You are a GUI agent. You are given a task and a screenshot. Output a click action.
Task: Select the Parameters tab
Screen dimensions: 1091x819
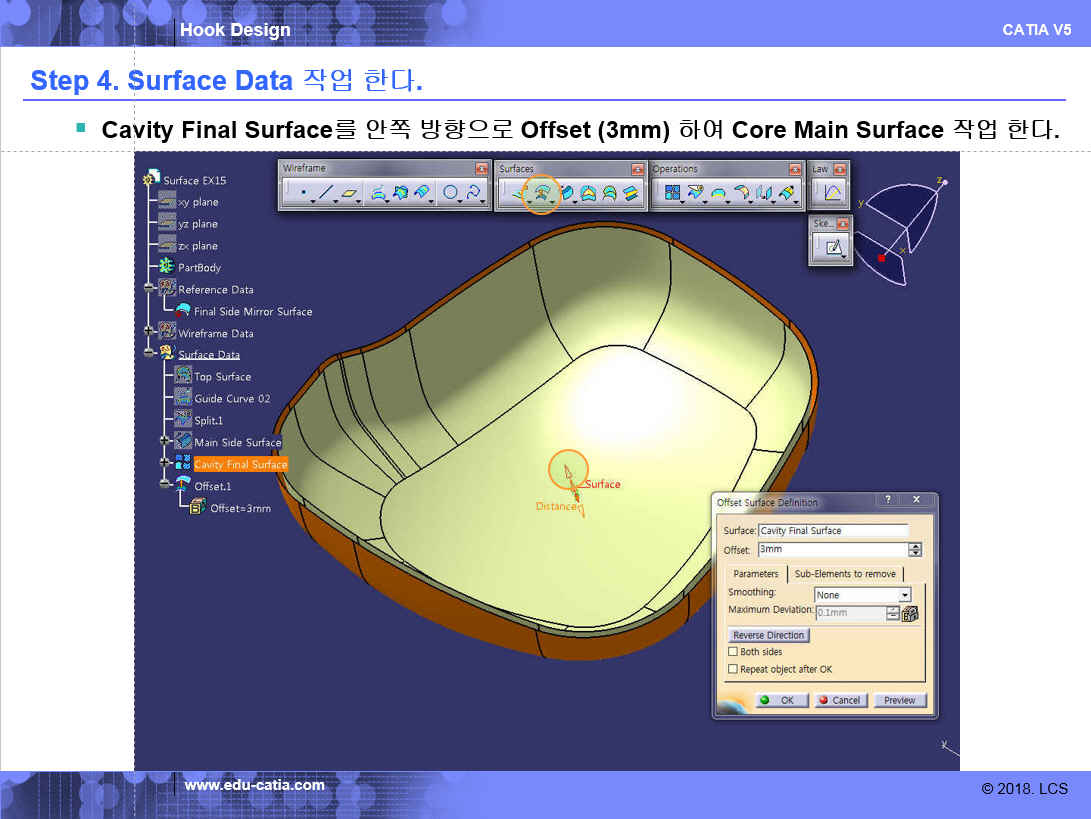coord(755,574)
